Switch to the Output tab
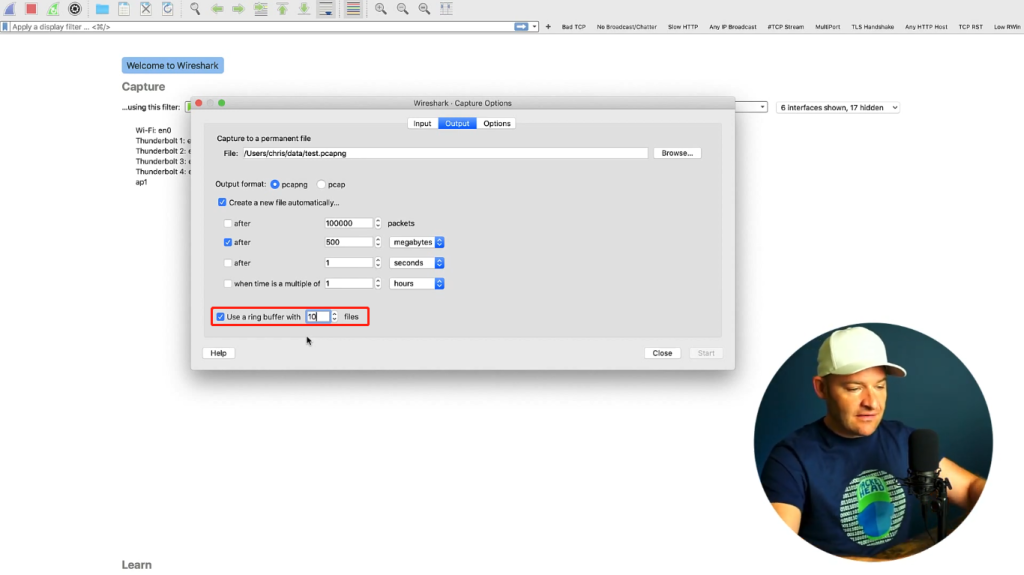1024x575 pixels. [457, 123]
